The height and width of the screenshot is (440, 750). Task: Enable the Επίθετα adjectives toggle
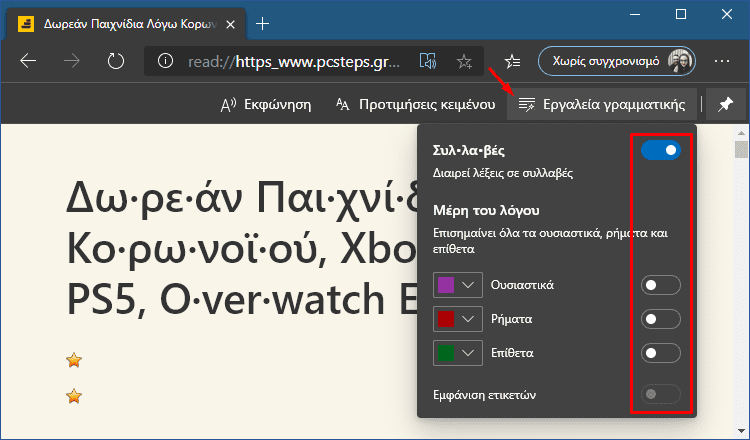point(661,353)
